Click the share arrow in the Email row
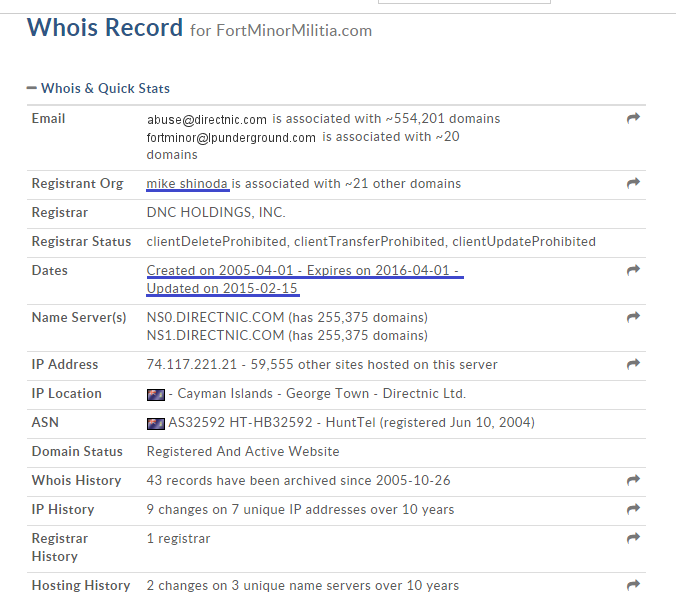The width and height of the screenshot is (676, 600). pos(632,119)
